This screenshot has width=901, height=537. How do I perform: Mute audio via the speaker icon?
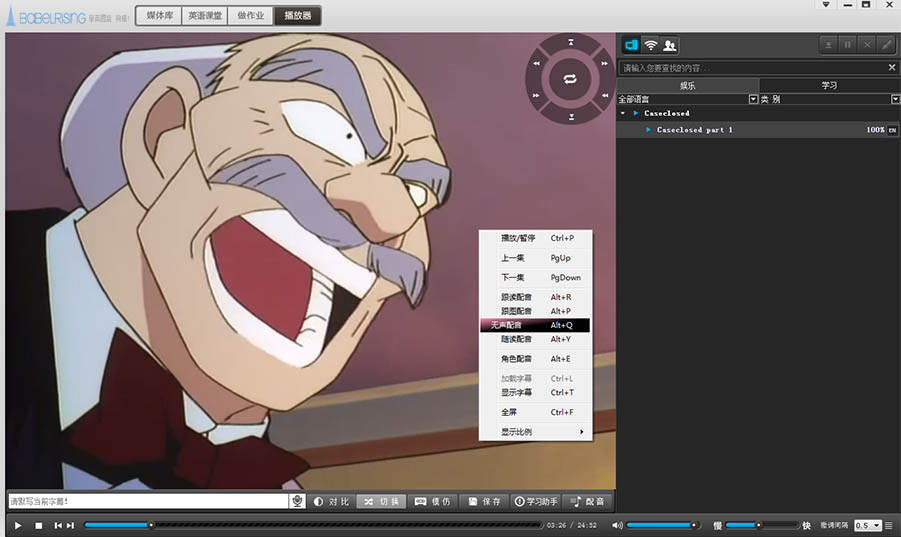pyautogui.click(x=617, y=525)
